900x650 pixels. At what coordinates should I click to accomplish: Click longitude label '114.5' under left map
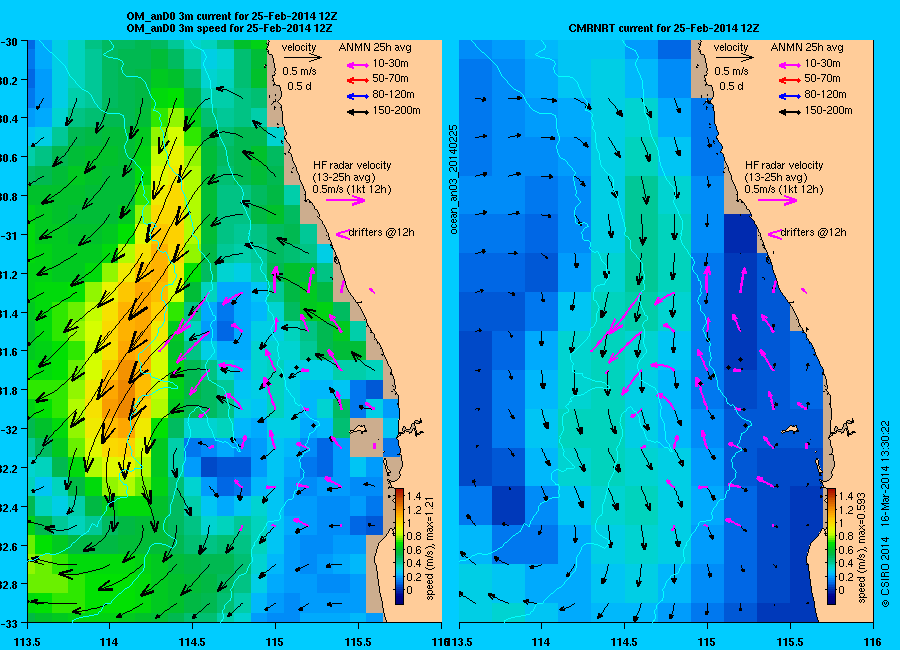point(192,642)
